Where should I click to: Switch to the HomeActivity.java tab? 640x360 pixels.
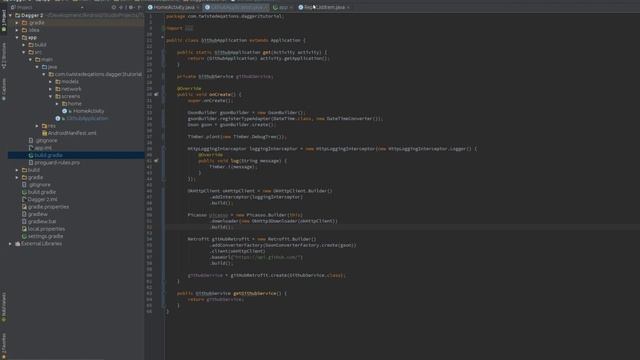173,7
